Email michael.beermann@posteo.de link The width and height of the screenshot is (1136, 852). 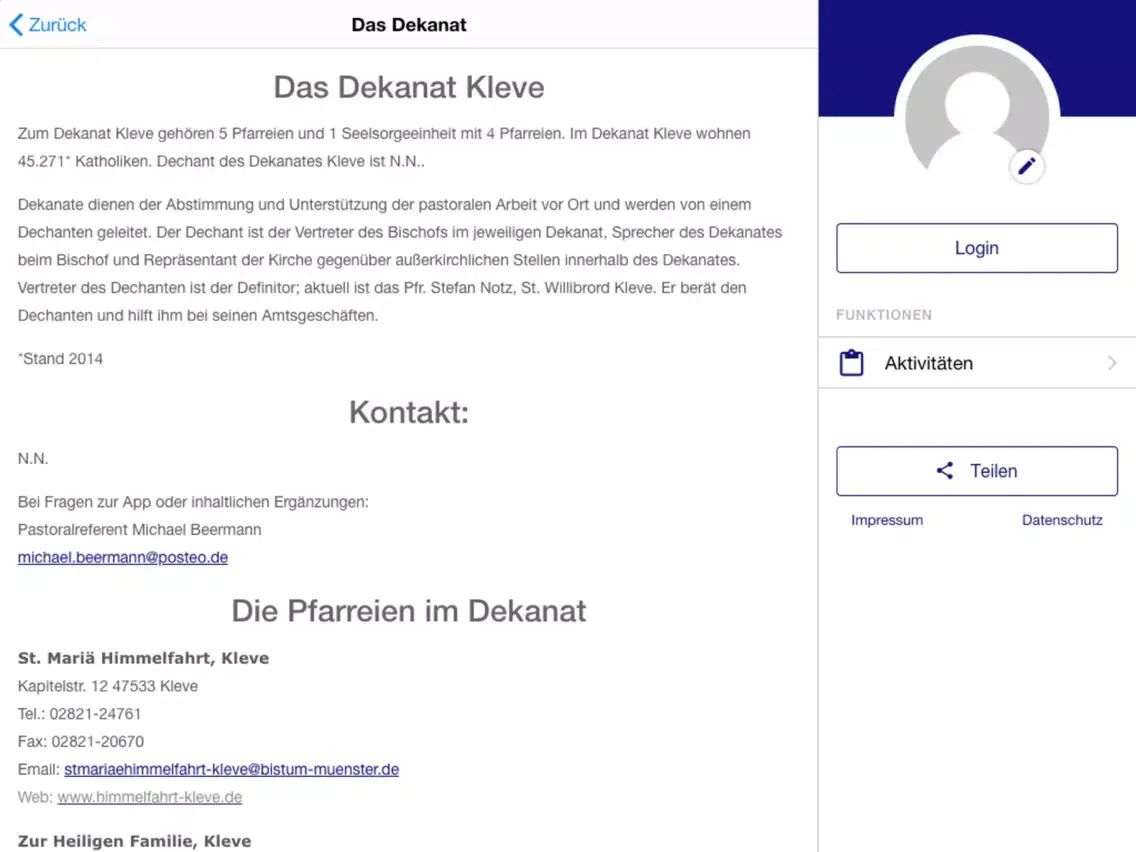(x=122, y=557)
